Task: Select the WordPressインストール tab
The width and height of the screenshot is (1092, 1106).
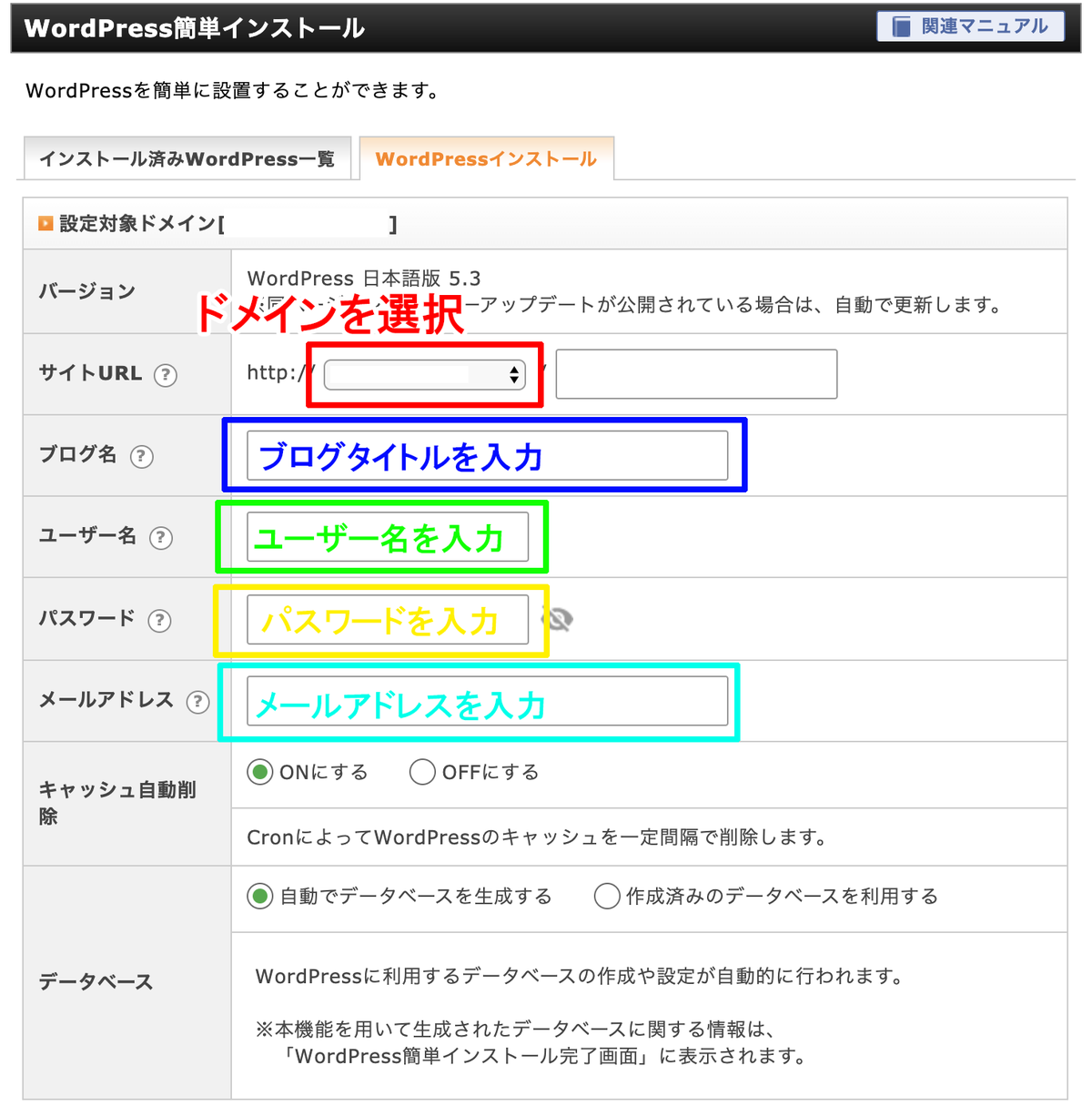Action: (486, 159)
